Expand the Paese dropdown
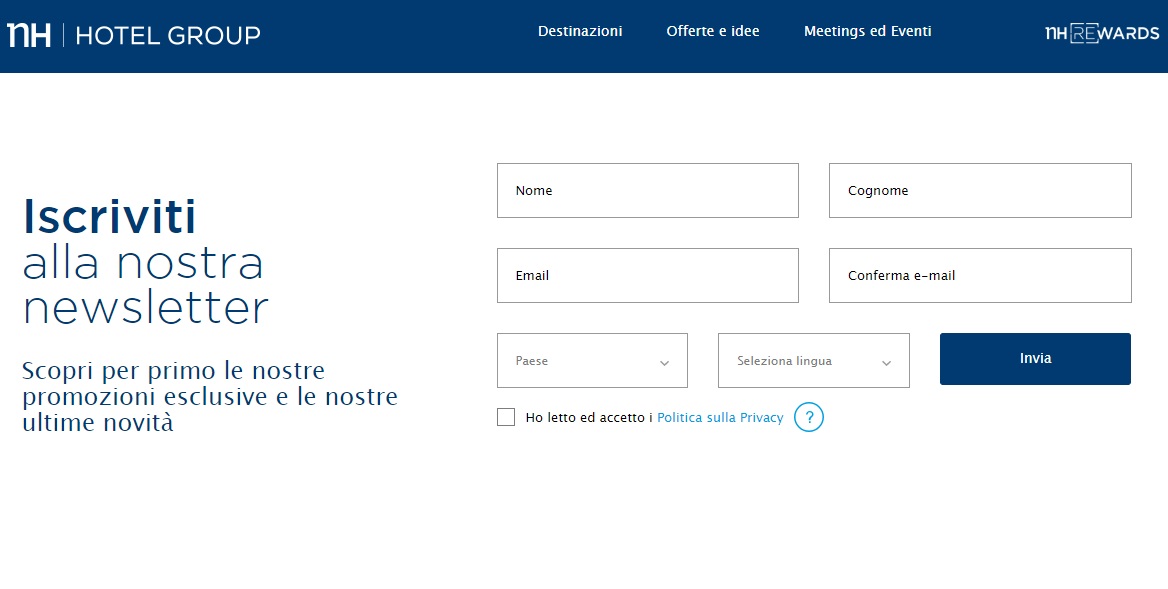Image resolution: width=1168 pixels, height=589 pixels. [x=592, y=360]
